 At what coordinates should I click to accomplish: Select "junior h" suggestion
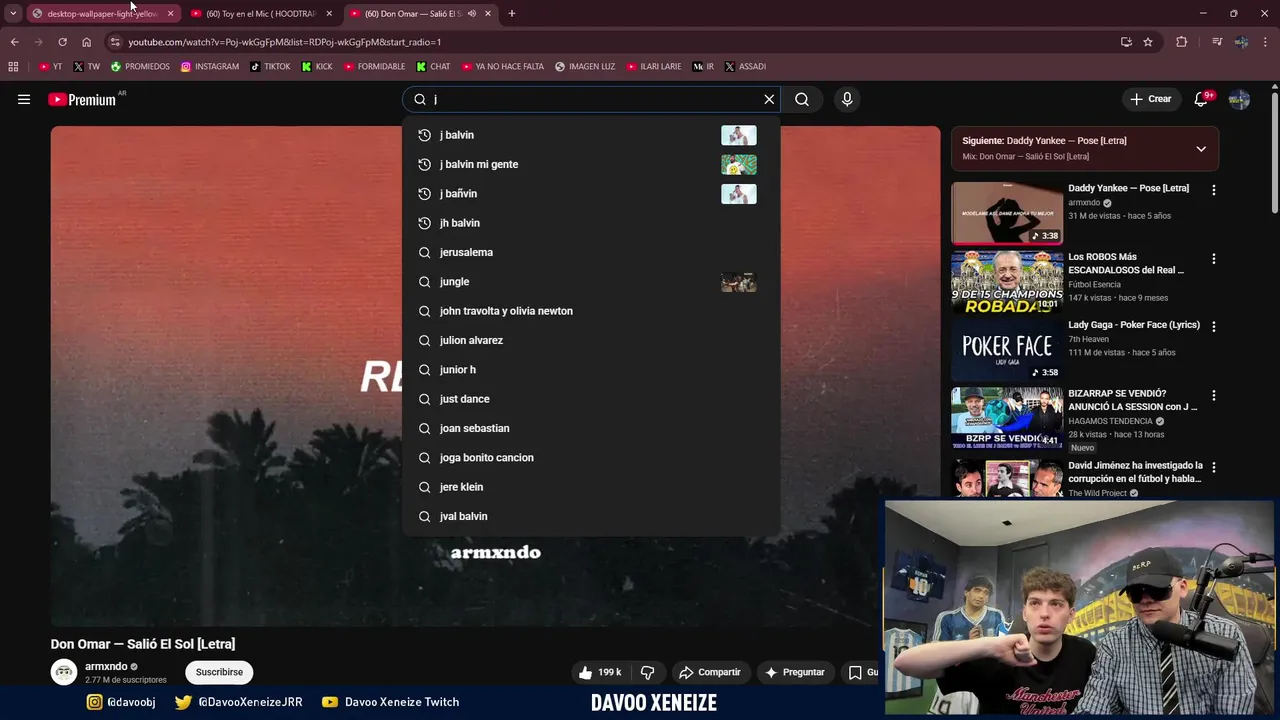pos(591,370)
